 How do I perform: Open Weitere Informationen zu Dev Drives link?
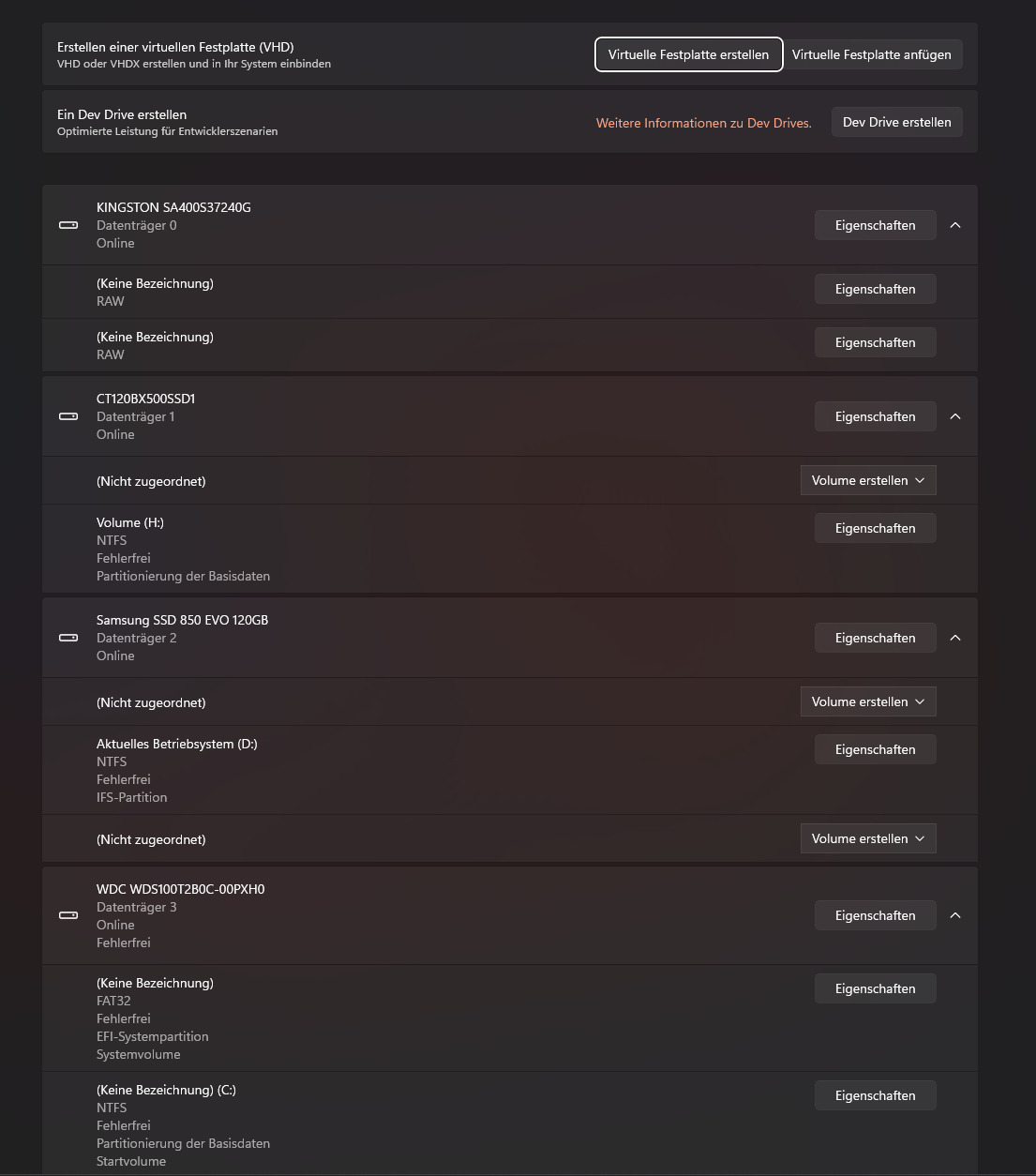(704, 123)
